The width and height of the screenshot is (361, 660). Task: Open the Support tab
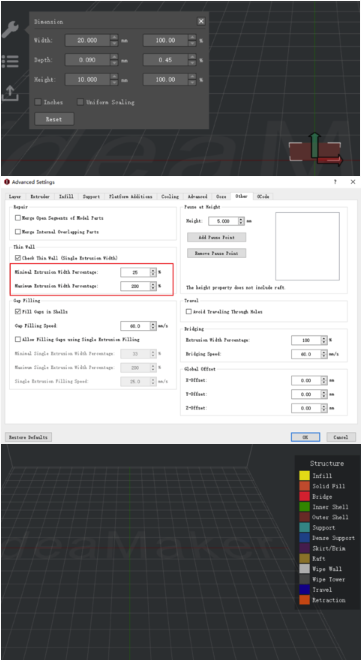coord(91,197)
